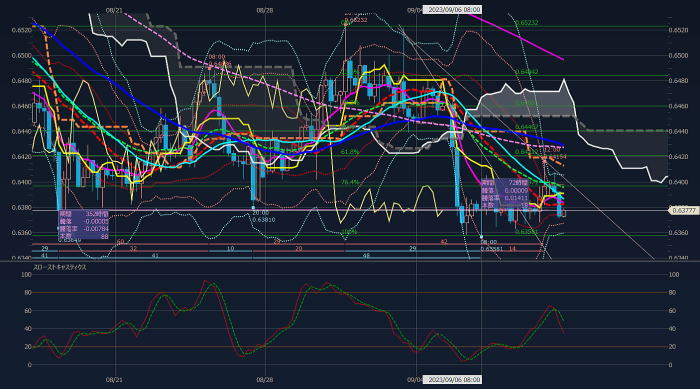
Task: Click the current price tag 0.63777
Action: tap(683, 210)
